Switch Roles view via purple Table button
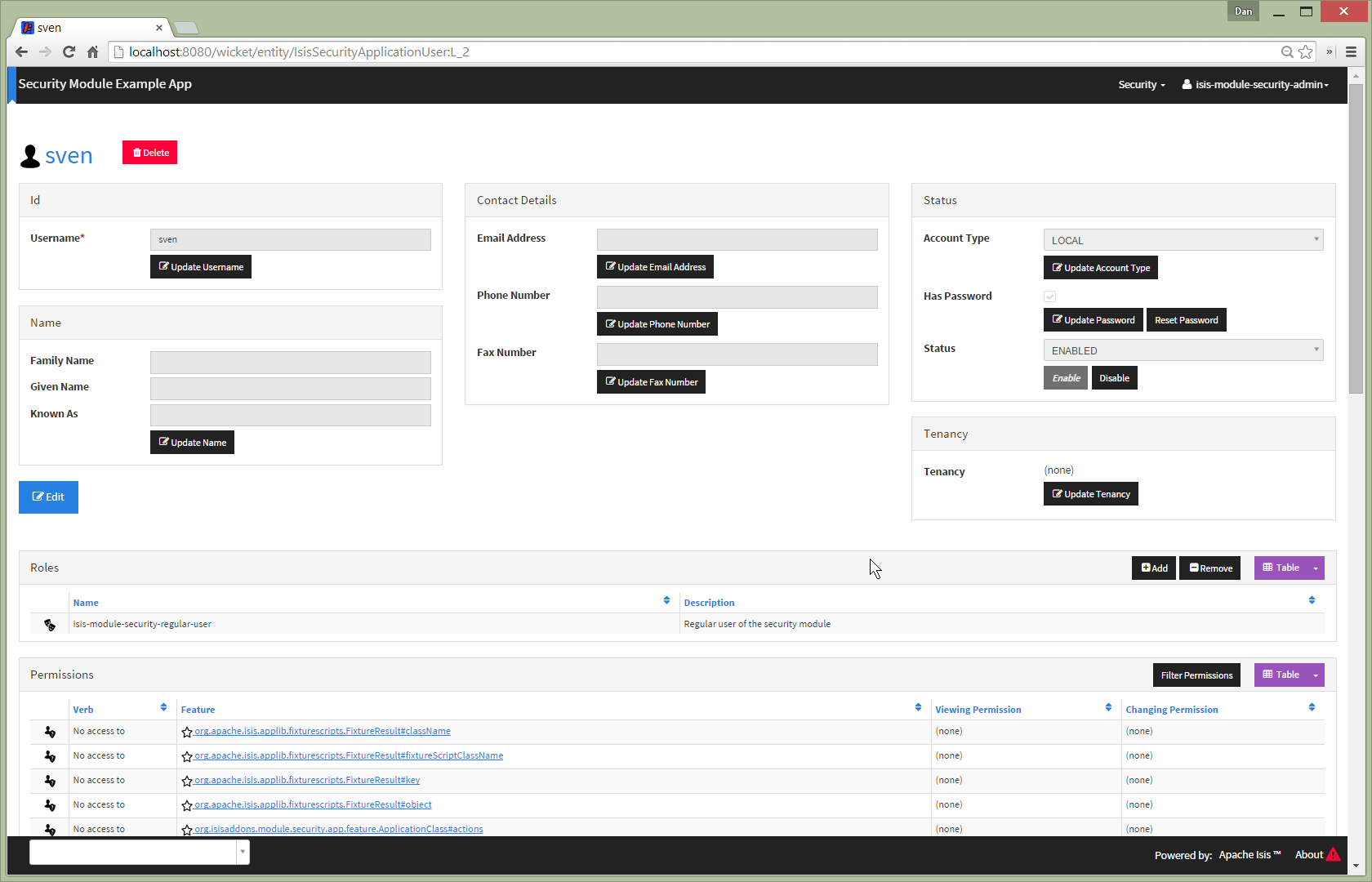Image resolution: width=1372 pixels, height=882 pixels. 1281,568
